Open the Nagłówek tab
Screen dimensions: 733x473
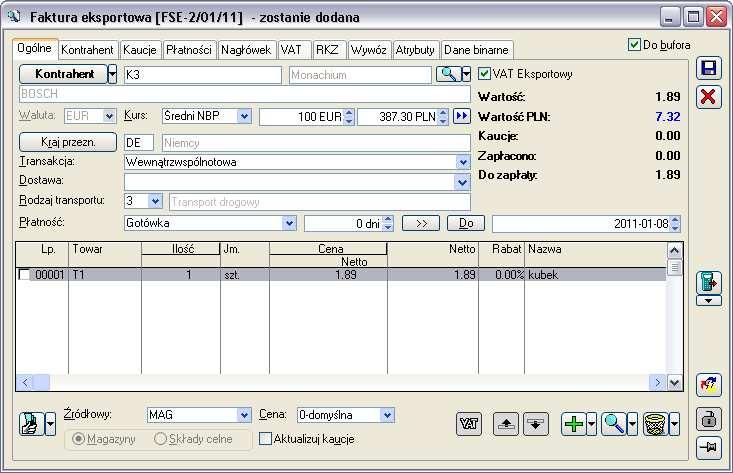246,50
